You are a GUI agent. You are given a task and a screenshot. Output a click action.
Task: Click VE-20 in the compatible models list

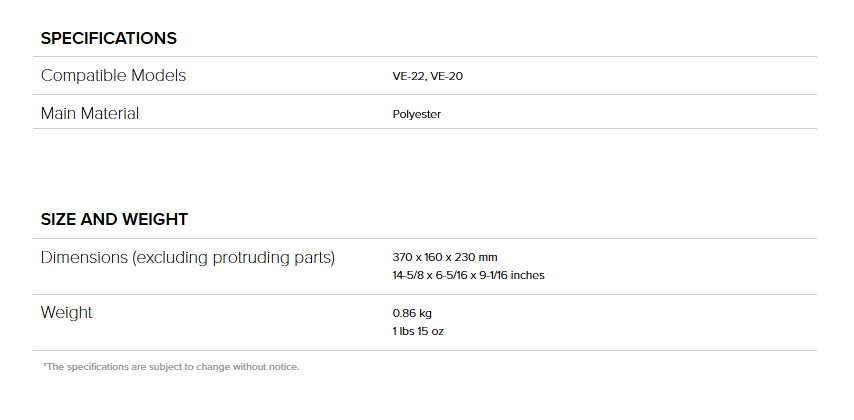pyautogui.click(x=447, y=76)
